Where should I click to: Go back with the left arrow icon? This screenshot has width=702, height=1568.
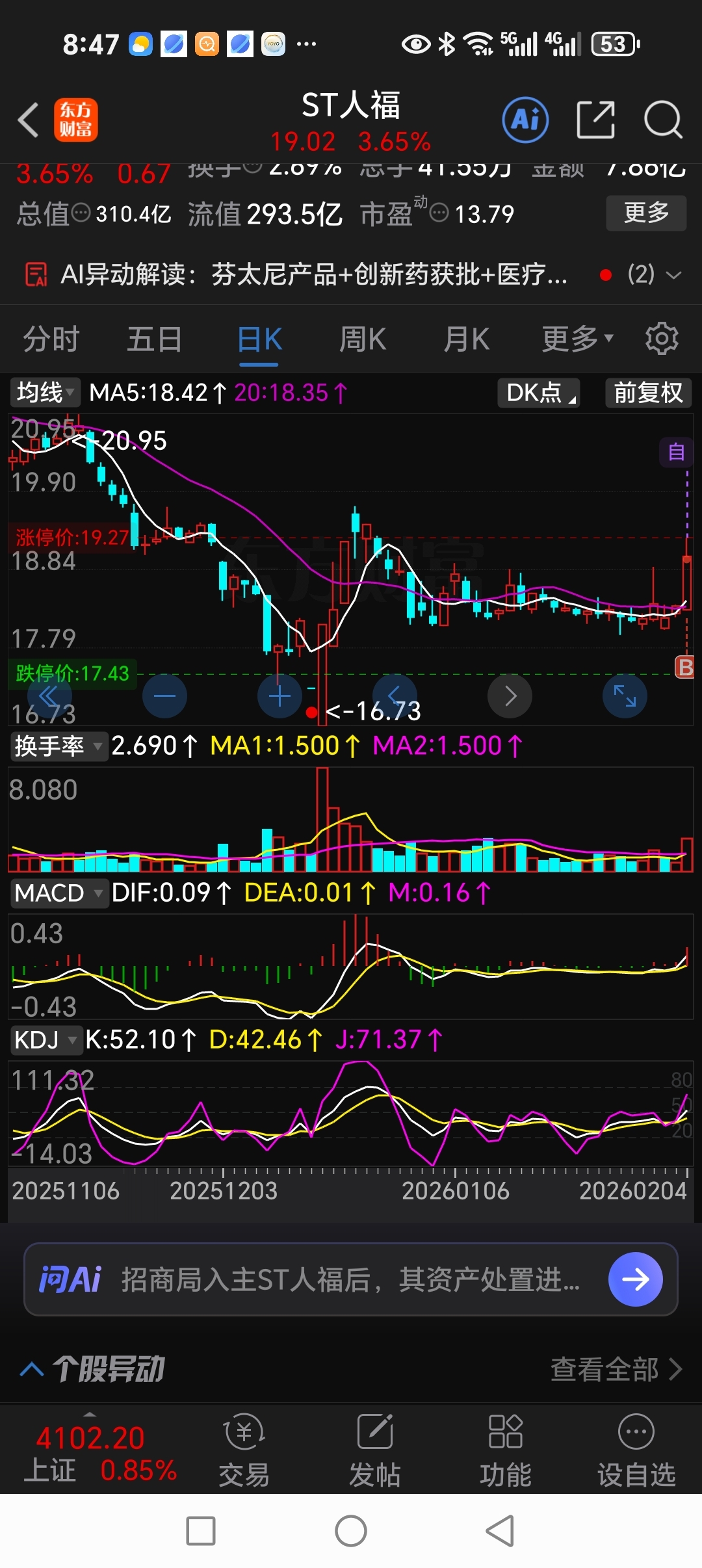[x=29, y=120]
